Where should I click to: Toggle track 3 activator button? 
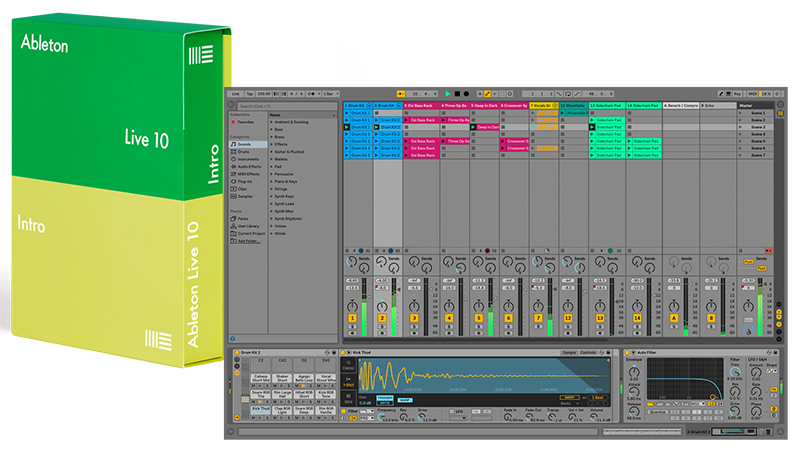tap(414, 318)
